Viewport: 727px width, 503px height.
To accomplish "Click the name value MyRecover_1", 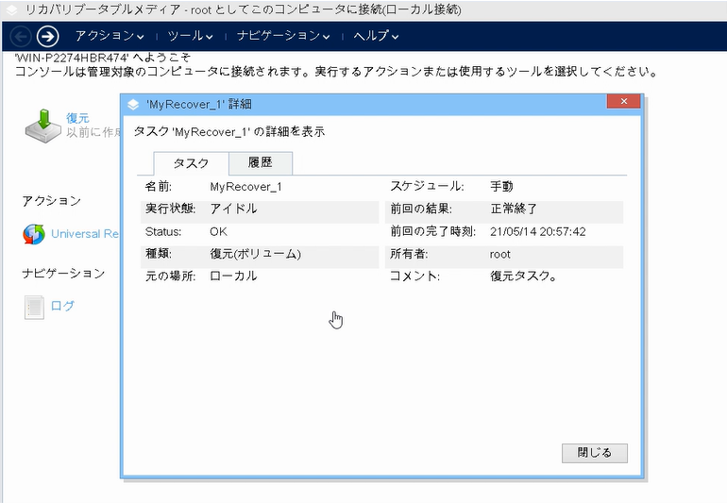I will pos(246,187).
